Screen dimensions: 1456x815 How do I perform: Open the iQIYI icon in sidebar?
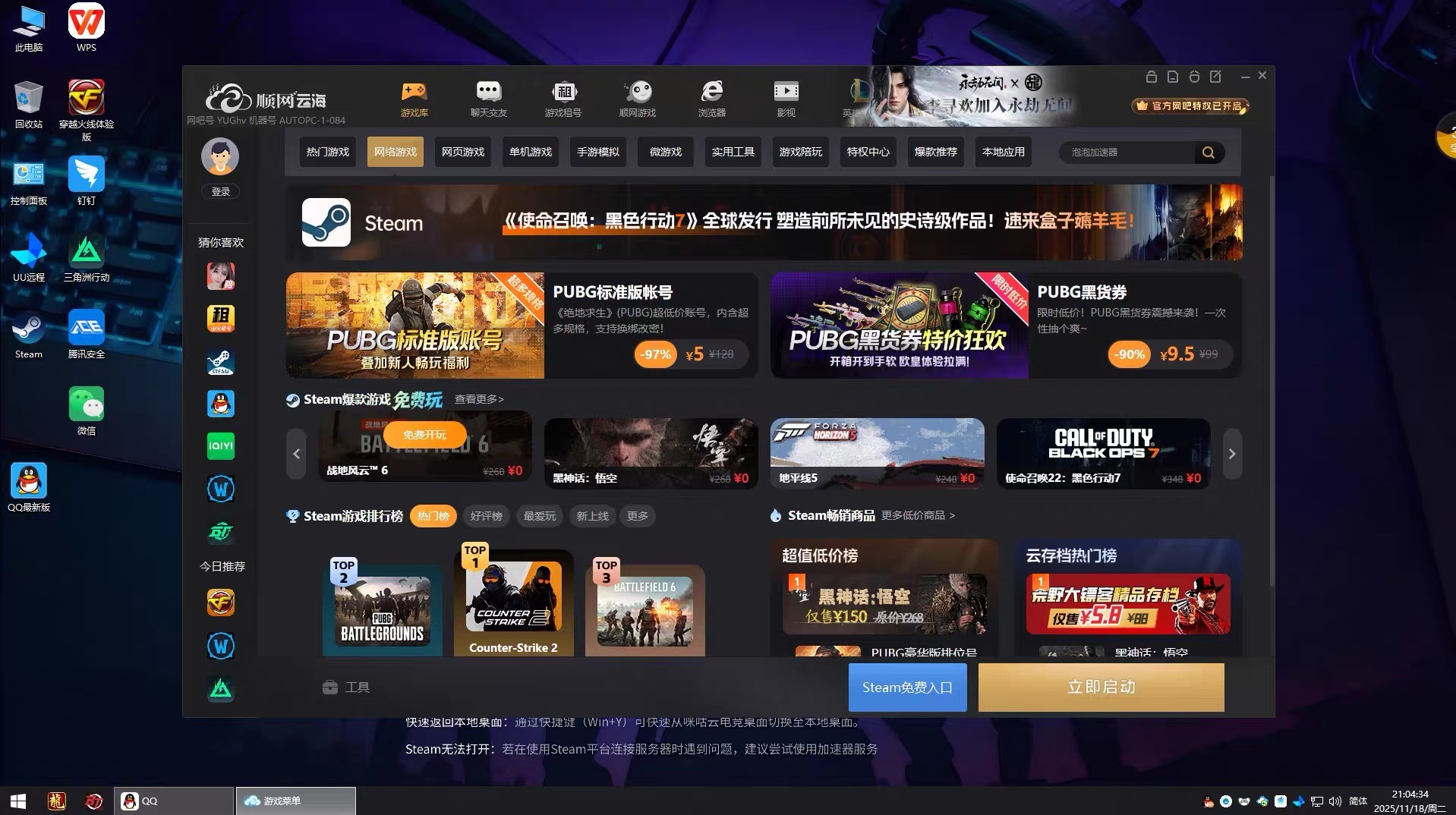pyautogui.click(x=219, y=445)
